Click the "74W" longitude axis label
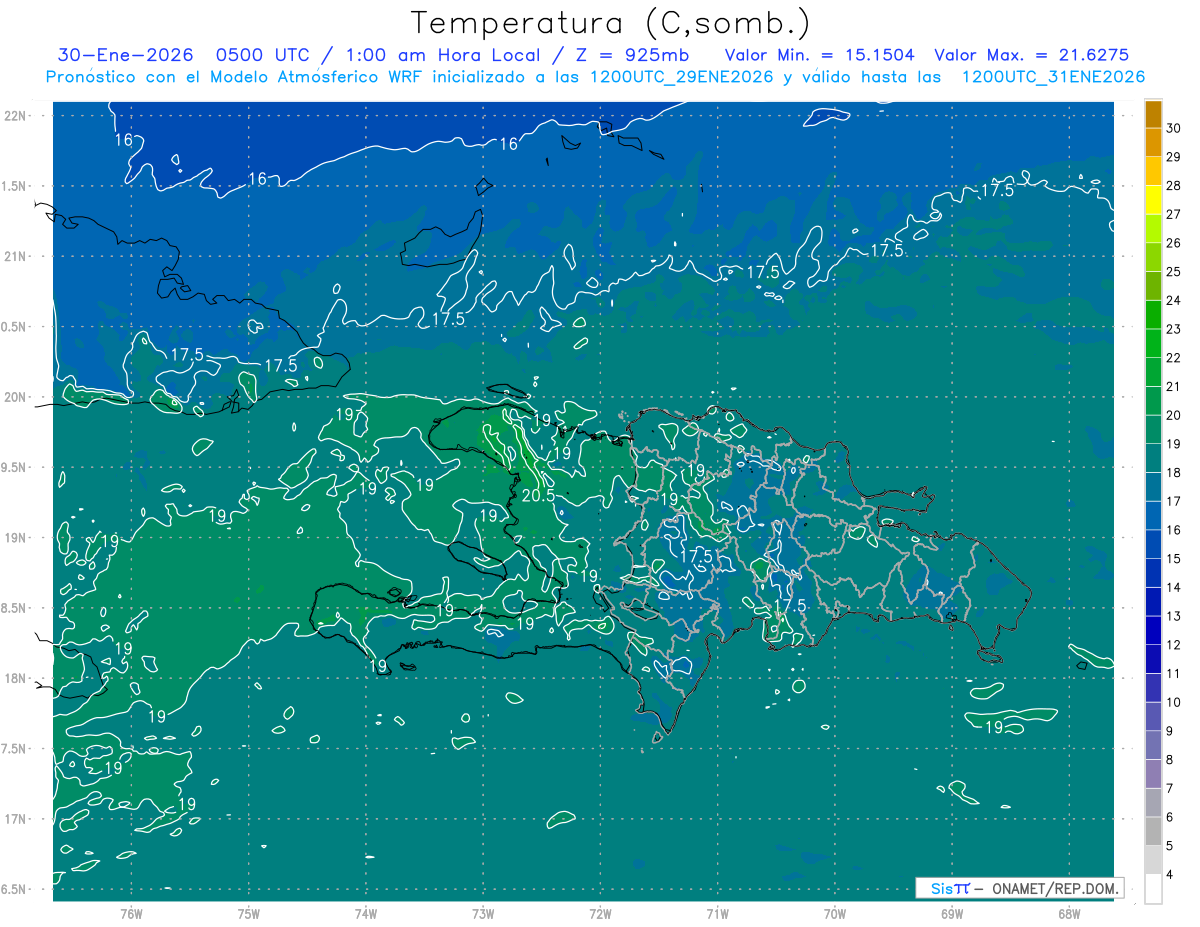The height and width of the screenshot is (927, 1200). (366, 914)
